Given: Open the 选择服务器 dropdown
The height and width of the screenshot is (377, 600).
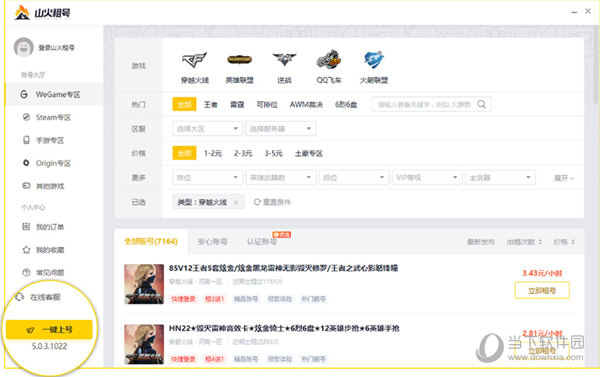Looking at the screenshot, I should coord(281,129).
